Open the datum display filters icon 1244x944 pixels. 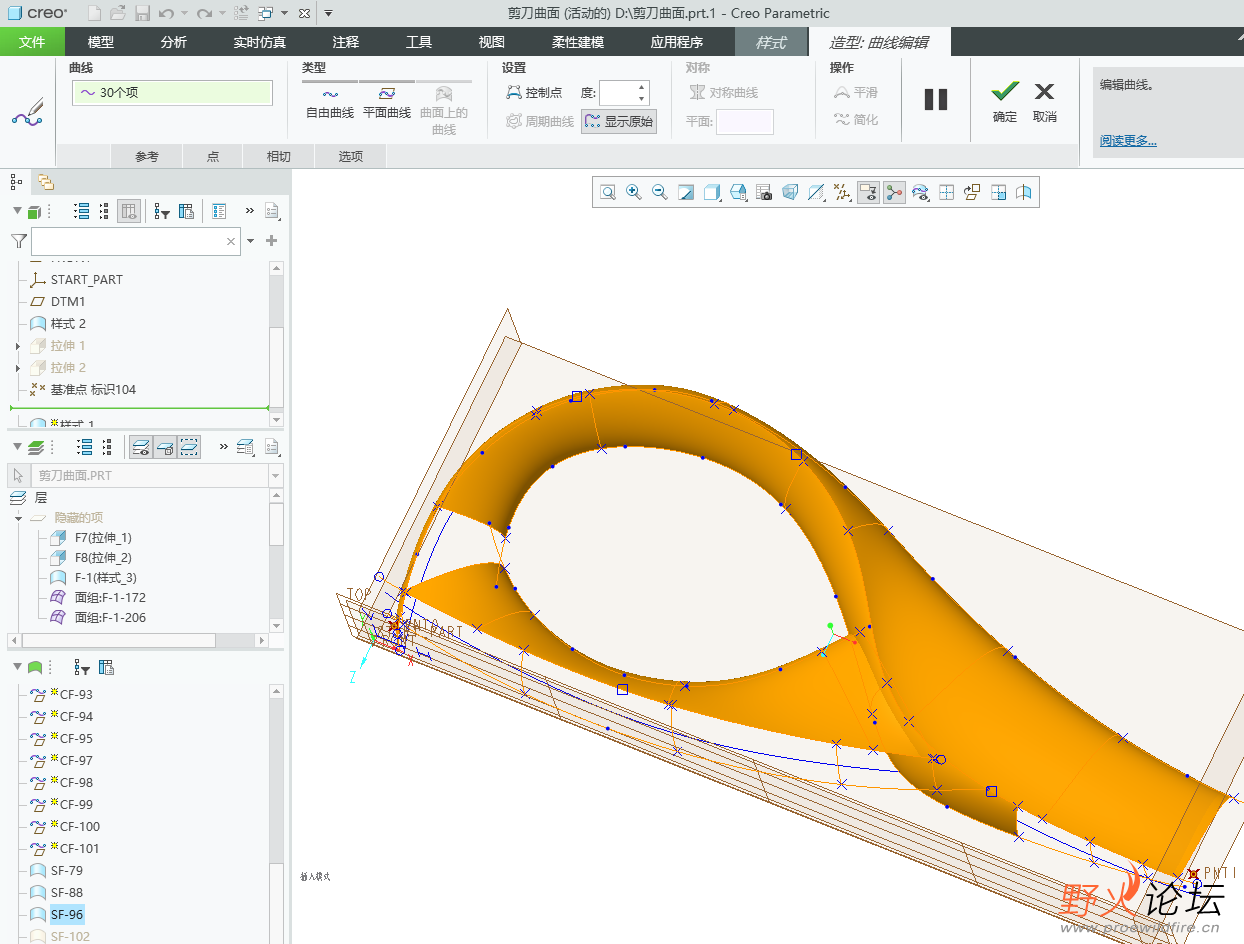click(842, 193)
